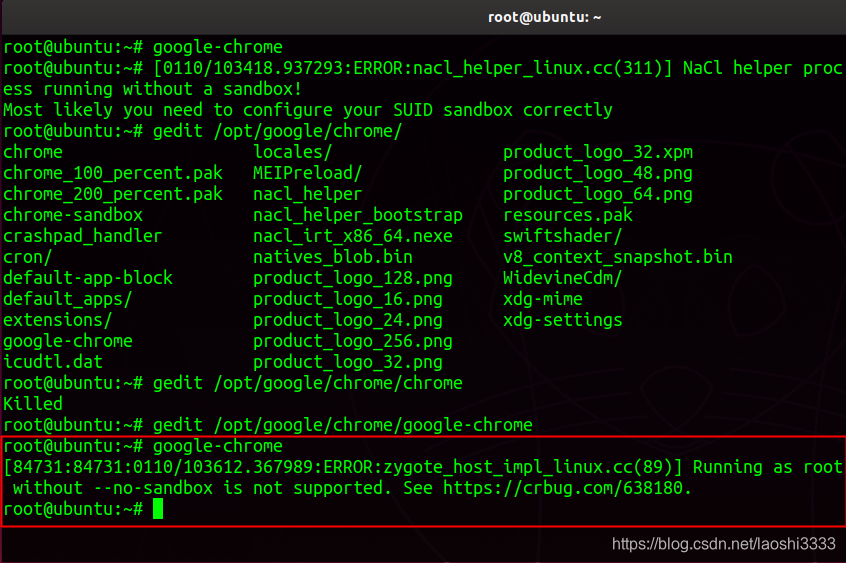Click the 'Most likely you need to configure' line
This screenshot has height=563, width=846.
[308, 110]
